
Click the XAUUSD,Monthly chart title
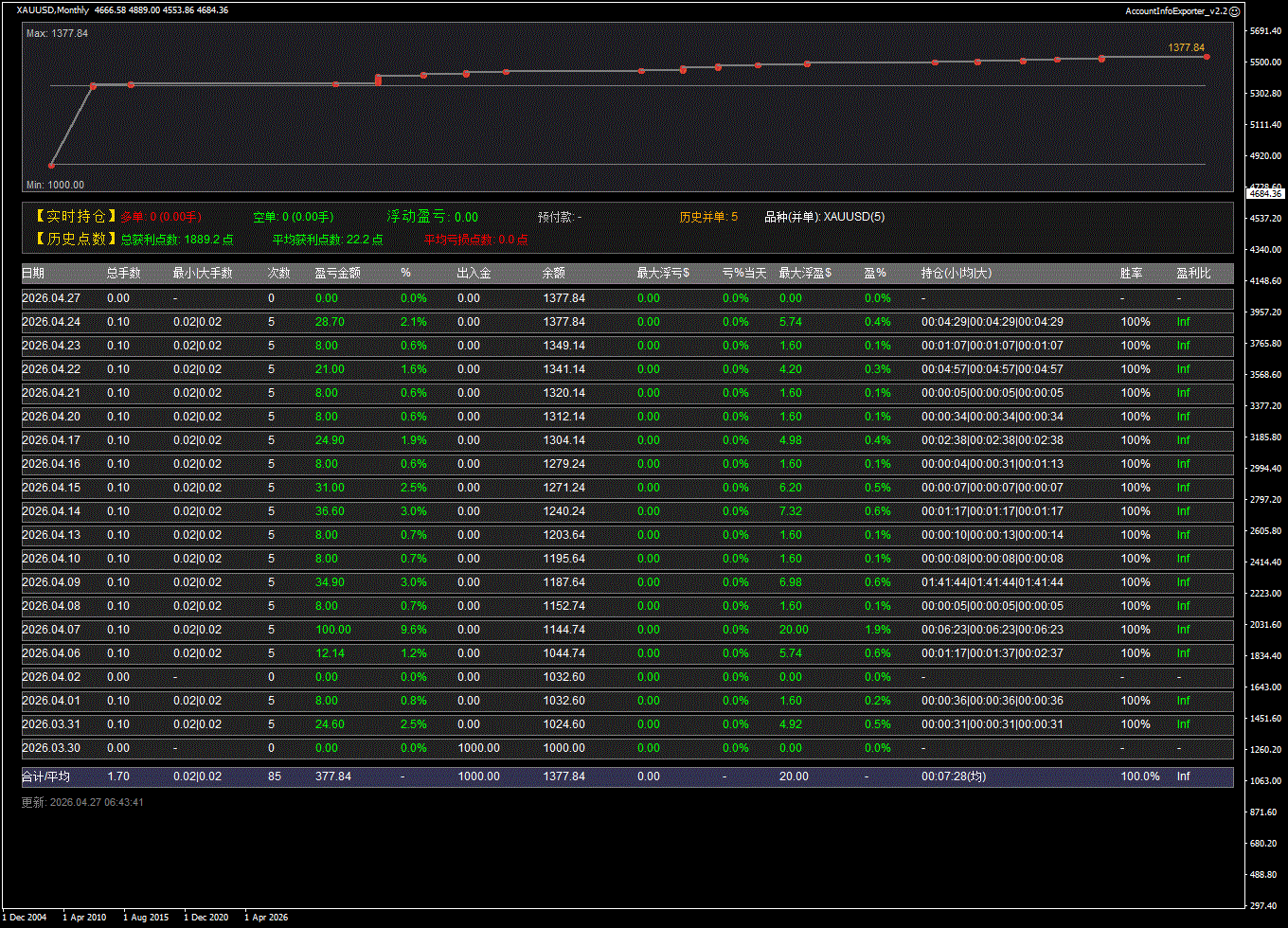tap(53, 10)
